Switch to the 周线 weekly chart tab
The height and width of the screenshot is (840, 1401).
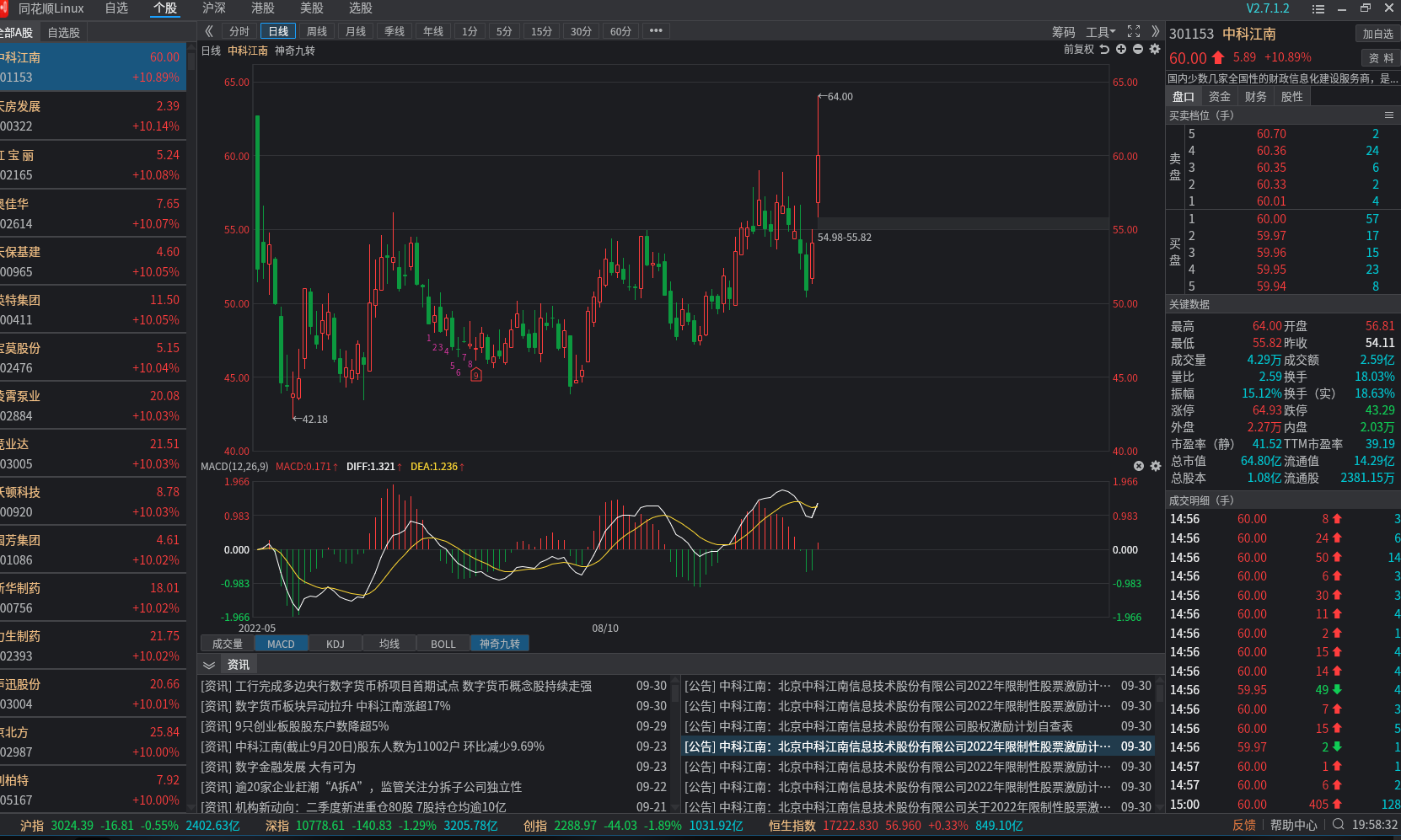(317, 31)
